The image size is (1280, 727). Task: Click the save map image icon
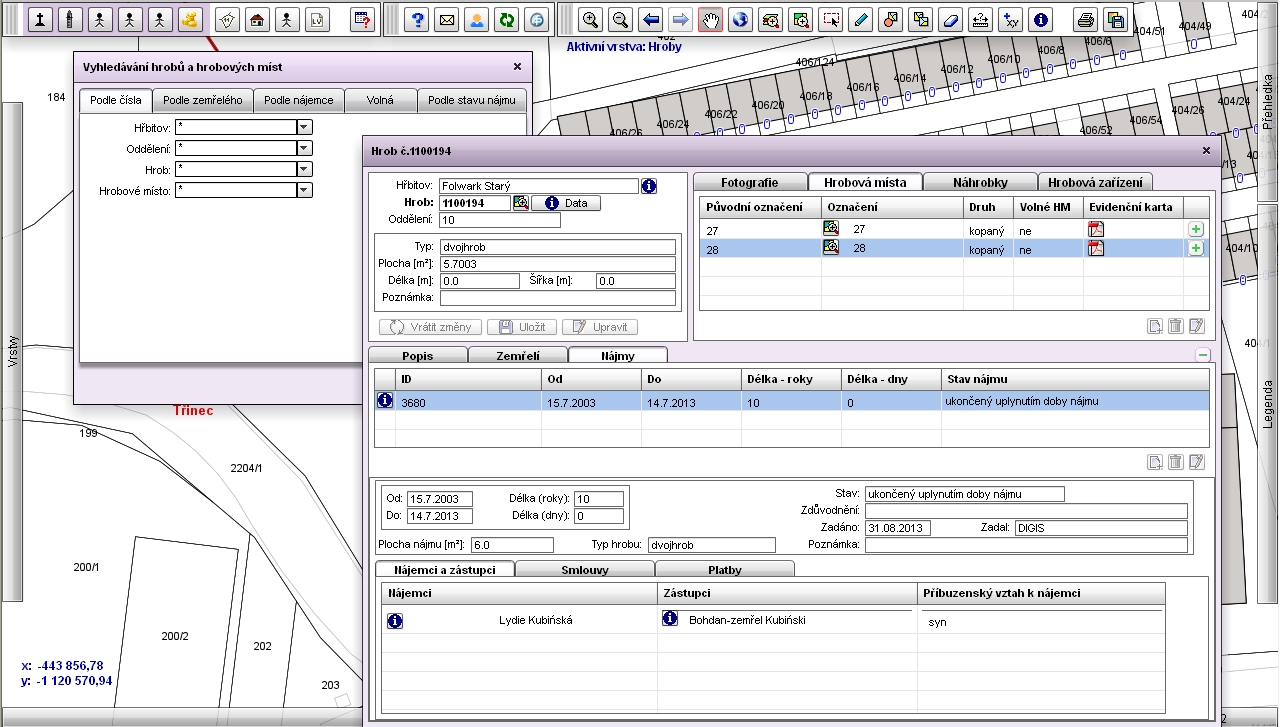pos(1116,20)
